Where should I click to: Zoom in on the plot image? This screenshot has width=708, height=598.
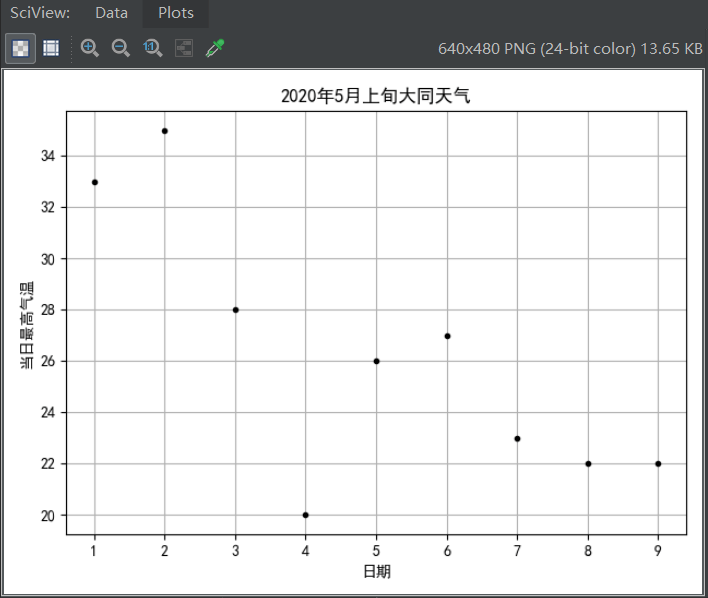[x=89, y=48]
